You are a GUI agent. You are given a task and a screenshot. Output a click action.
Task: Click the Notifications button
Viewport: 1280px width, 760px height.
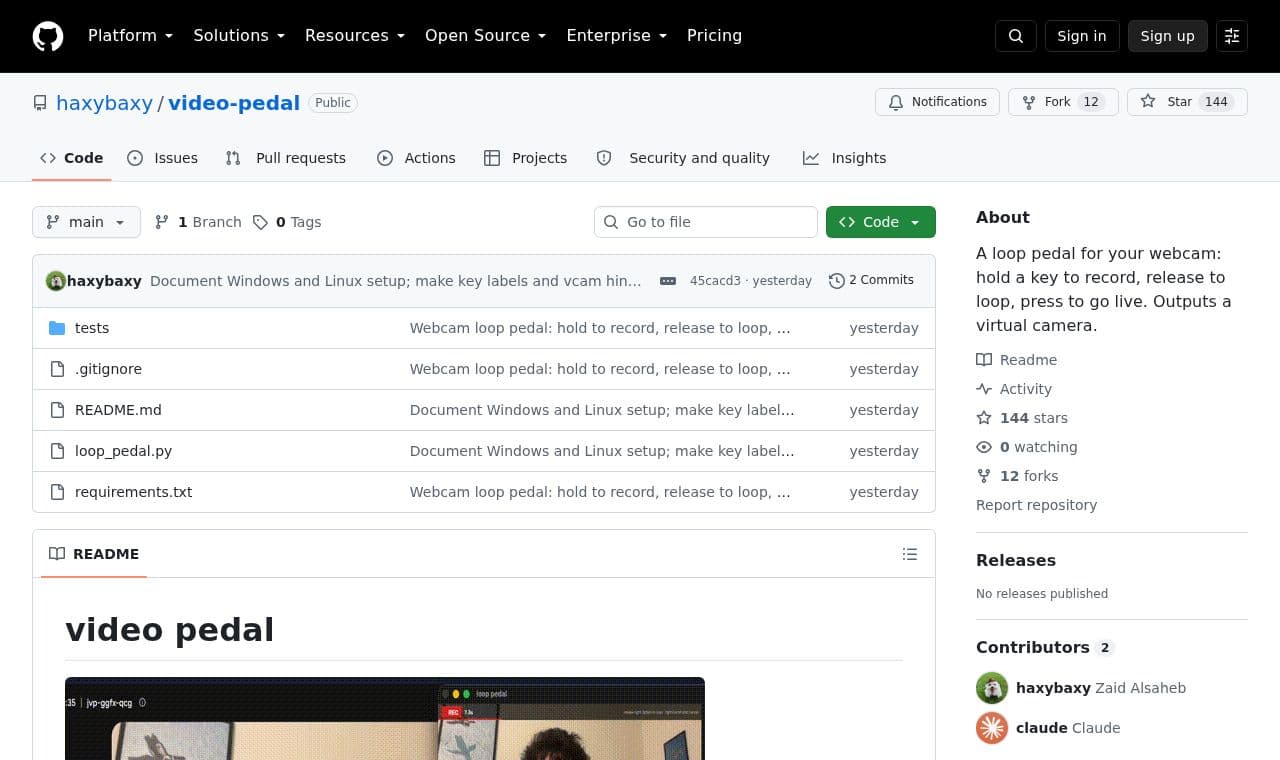tap(937, 102)
